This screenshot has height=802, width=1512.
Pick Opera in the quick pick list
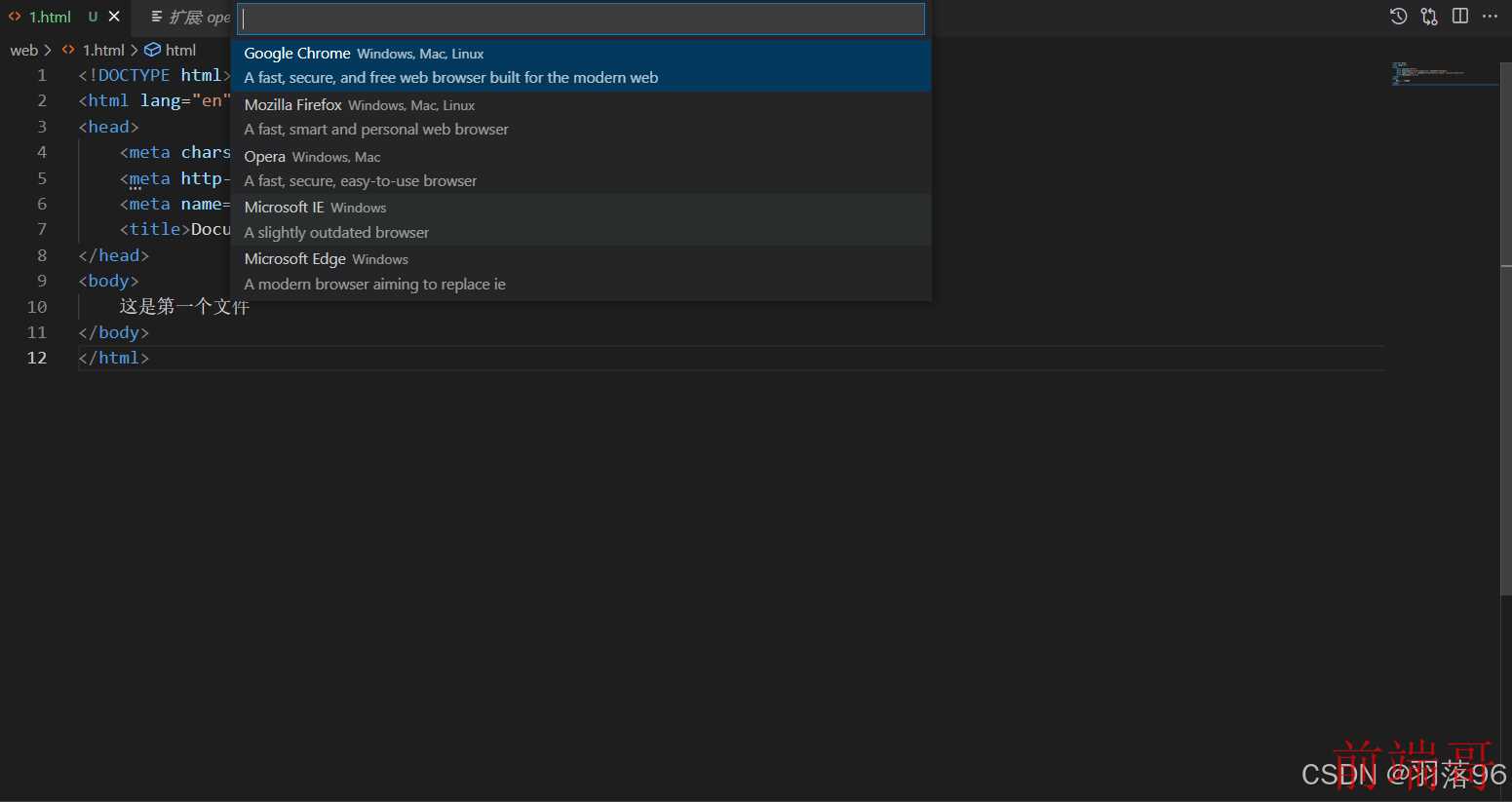[x=581, y=169]
